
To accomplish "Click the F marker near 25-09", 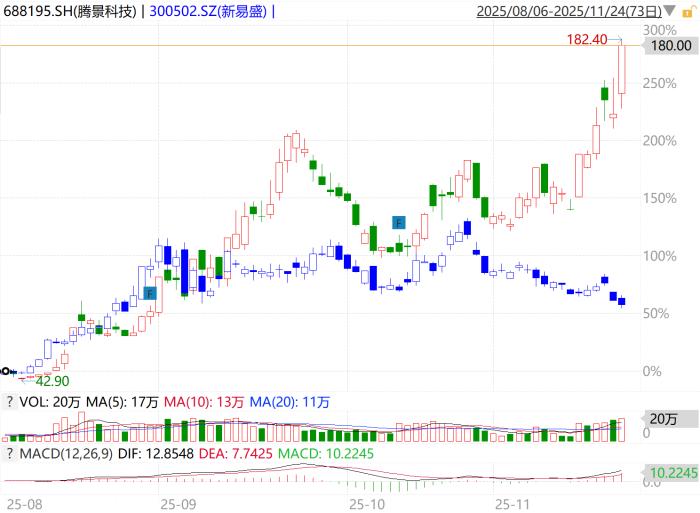I will click(150, 293).
